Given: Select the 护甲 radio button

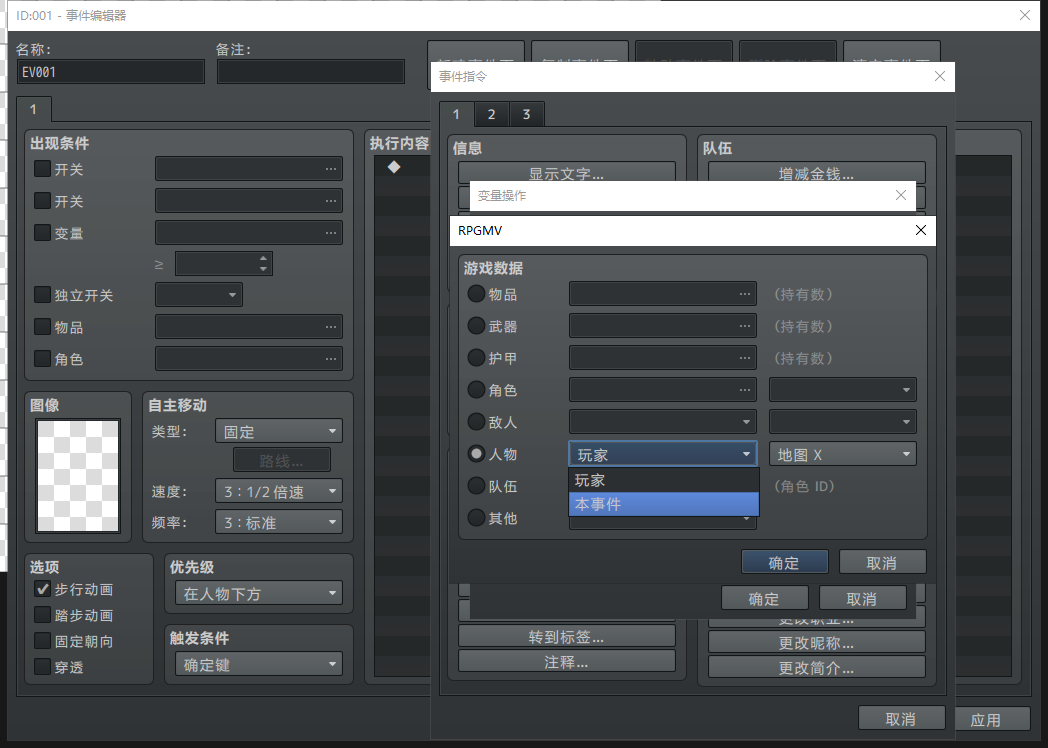Looking at the screenshot, I should [x=476, y=358].
